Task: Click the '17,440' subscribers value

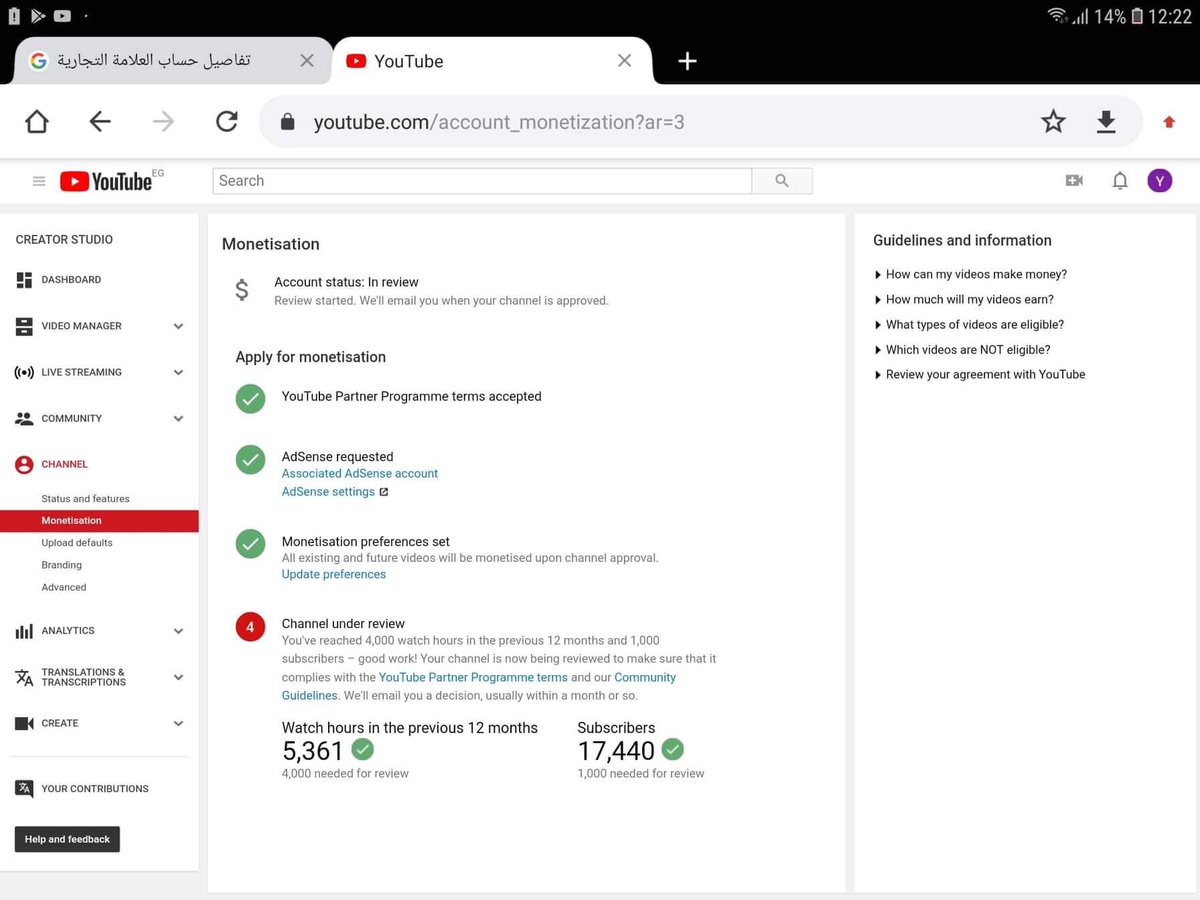Action: point(616,751)
